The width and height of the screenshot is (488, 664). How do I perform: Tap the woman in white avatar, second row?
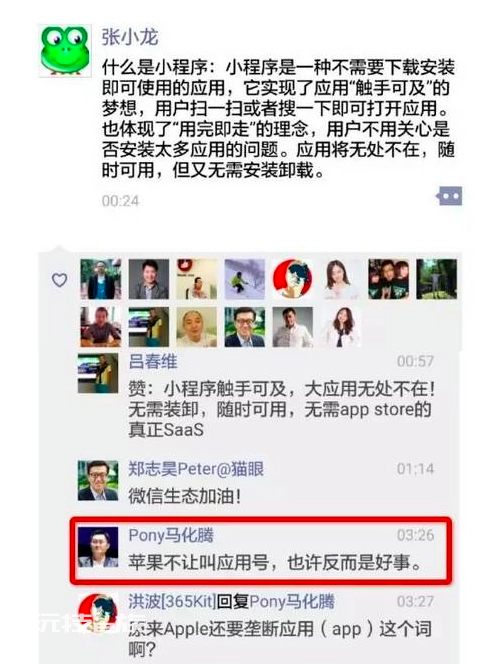point(341,327)
